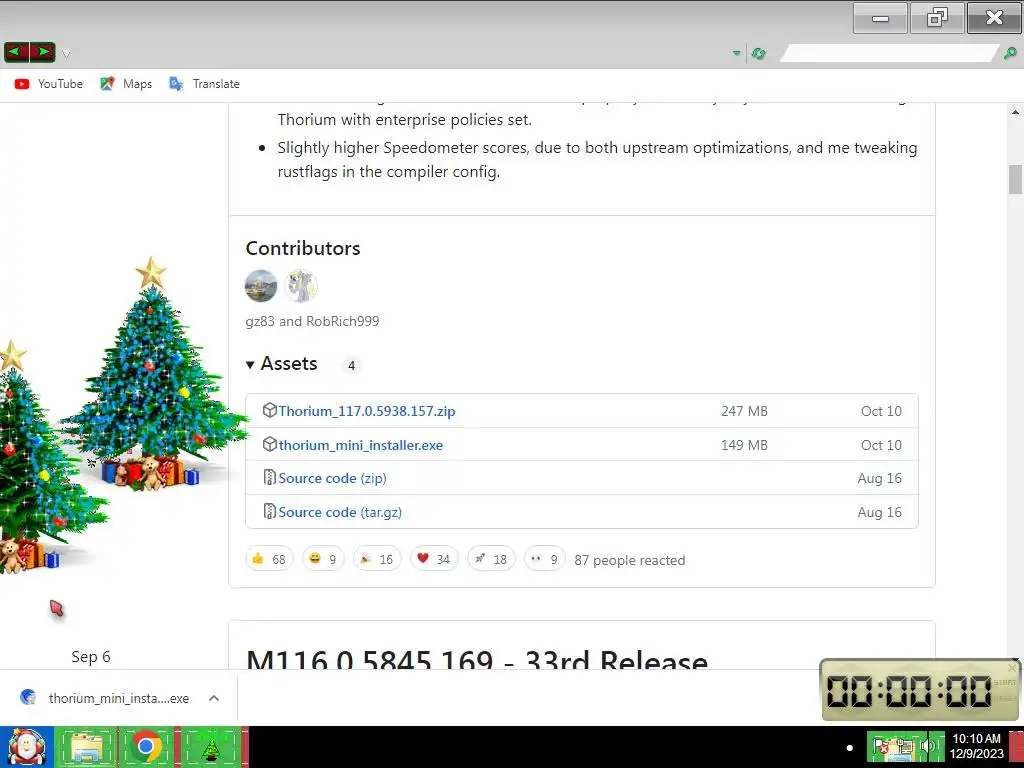Click the '247 MB' size text
This screenshot has width=1024, height=768.
point(744,411)
